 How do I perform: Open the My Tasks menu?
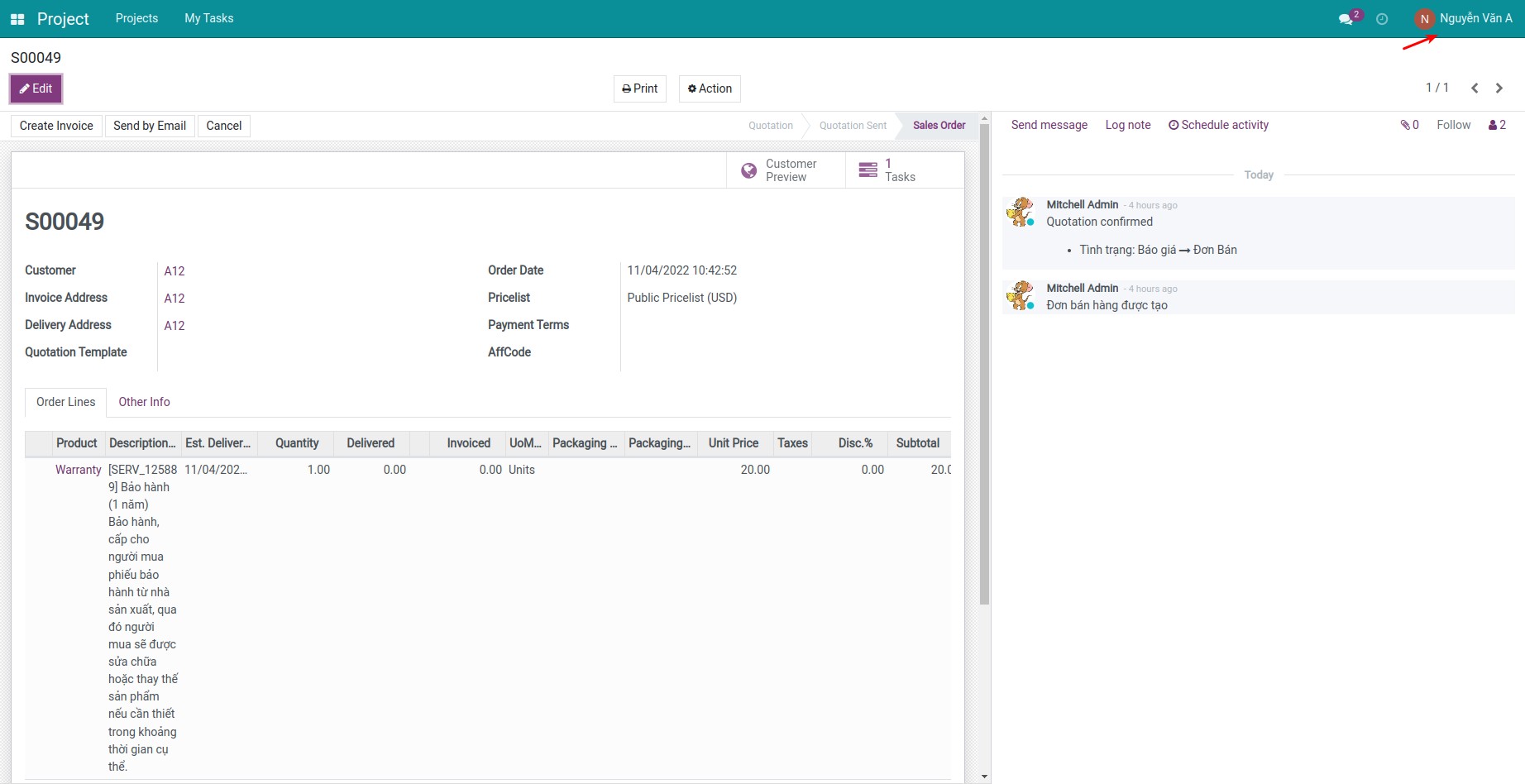click(208, 18)
